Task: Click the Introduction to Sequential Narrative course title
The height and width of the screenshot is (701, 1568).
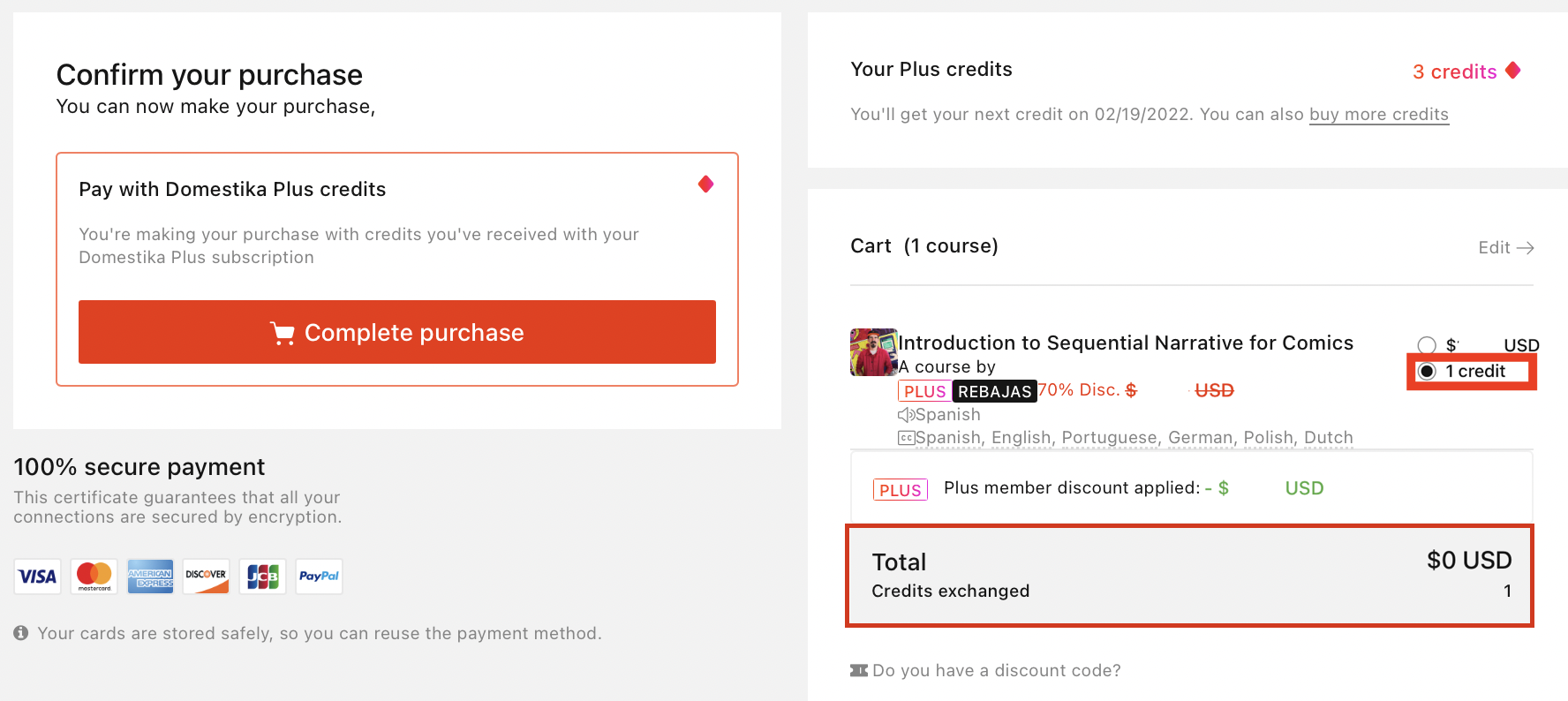Action: click(1126, 343)
